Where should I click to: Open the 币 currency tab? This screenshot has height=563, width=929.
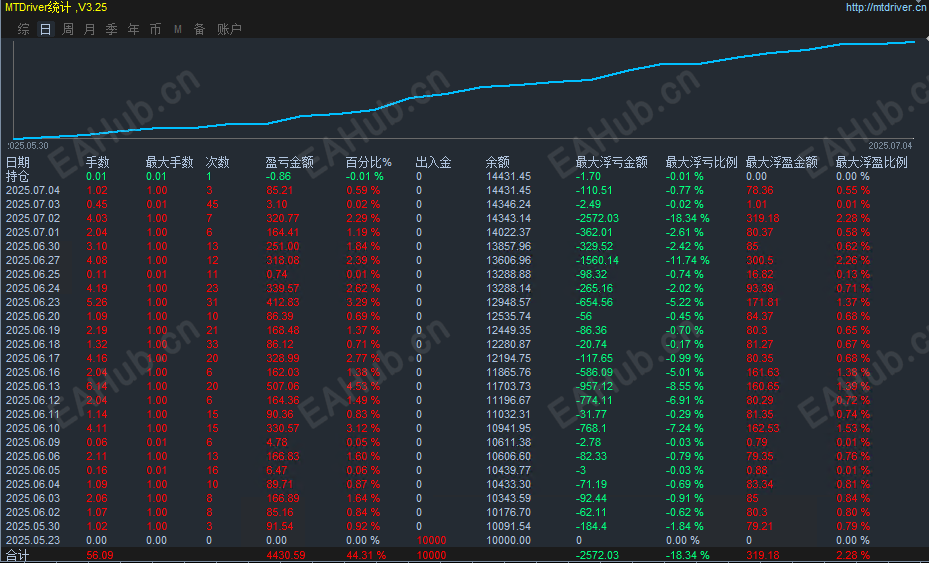(155, 29)
